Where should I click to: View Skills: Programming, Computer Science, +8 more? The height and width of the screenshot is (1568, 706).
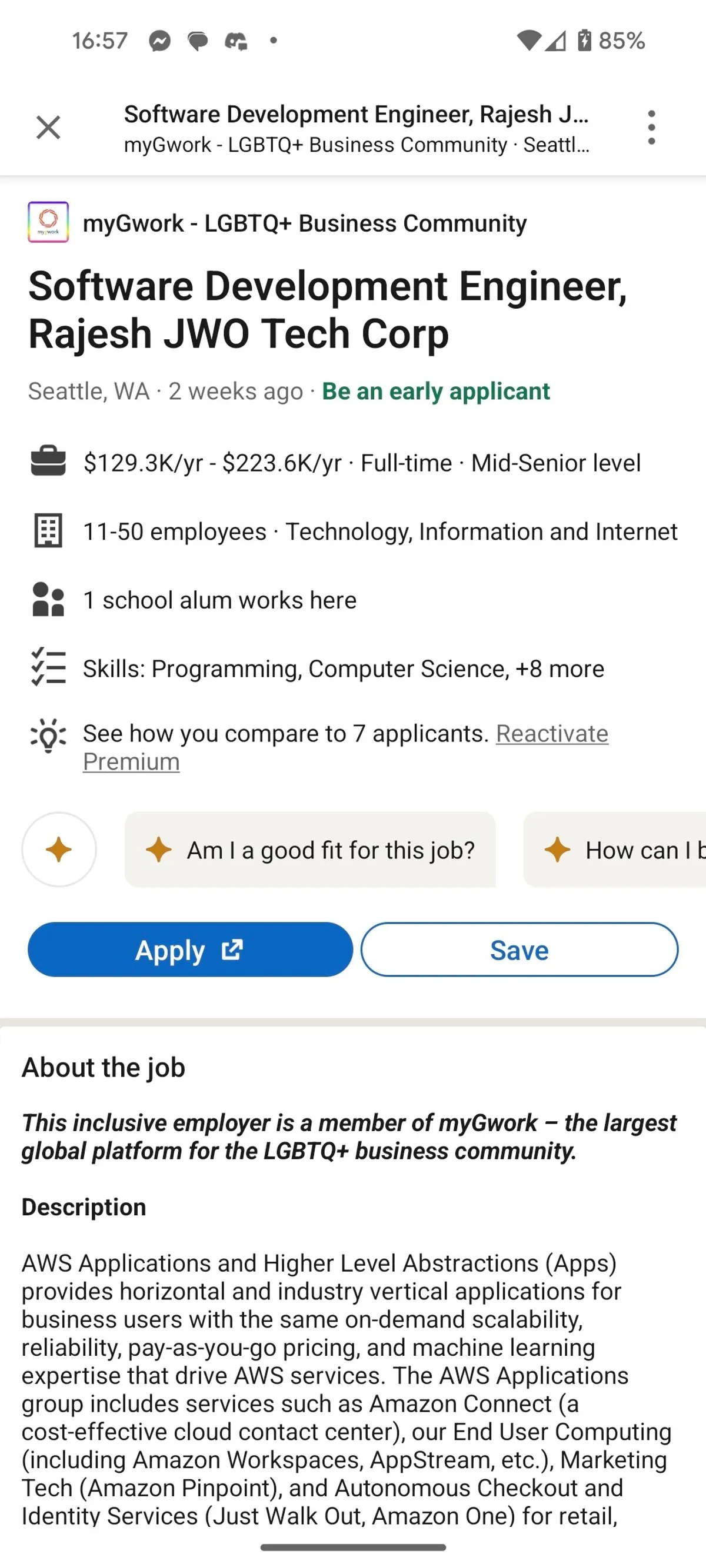[344, 668]
